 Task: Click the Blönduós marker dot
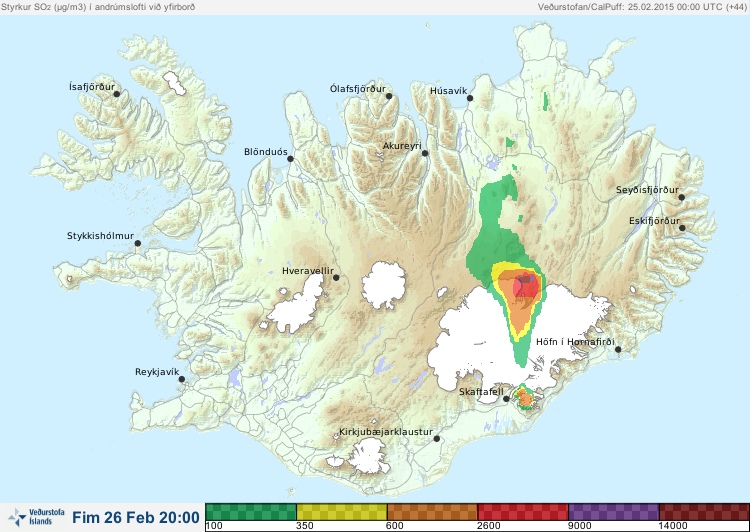tap(290, 158)
